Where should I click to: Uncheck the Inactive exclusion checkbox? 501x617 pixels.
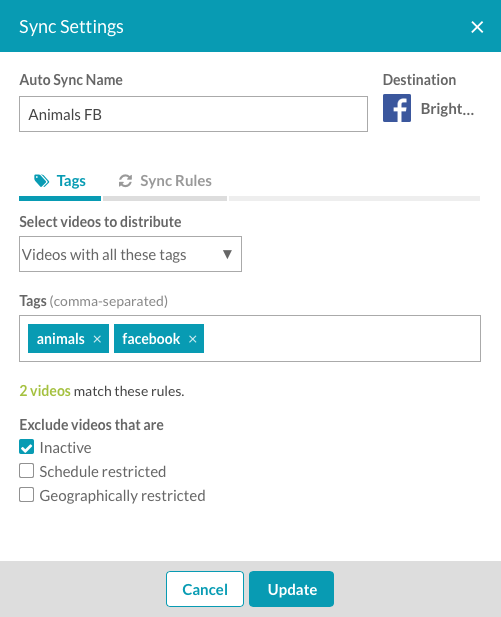coord(26,447)
